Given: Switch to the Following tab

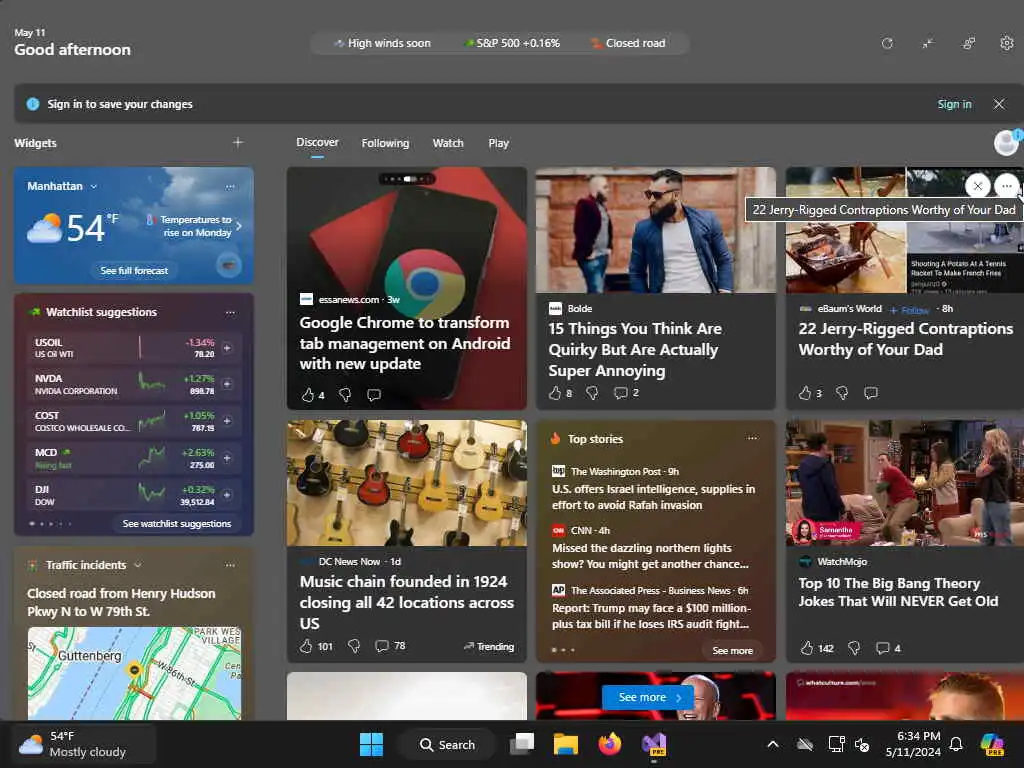Looking at the screenshot, I should click(385, 143).
